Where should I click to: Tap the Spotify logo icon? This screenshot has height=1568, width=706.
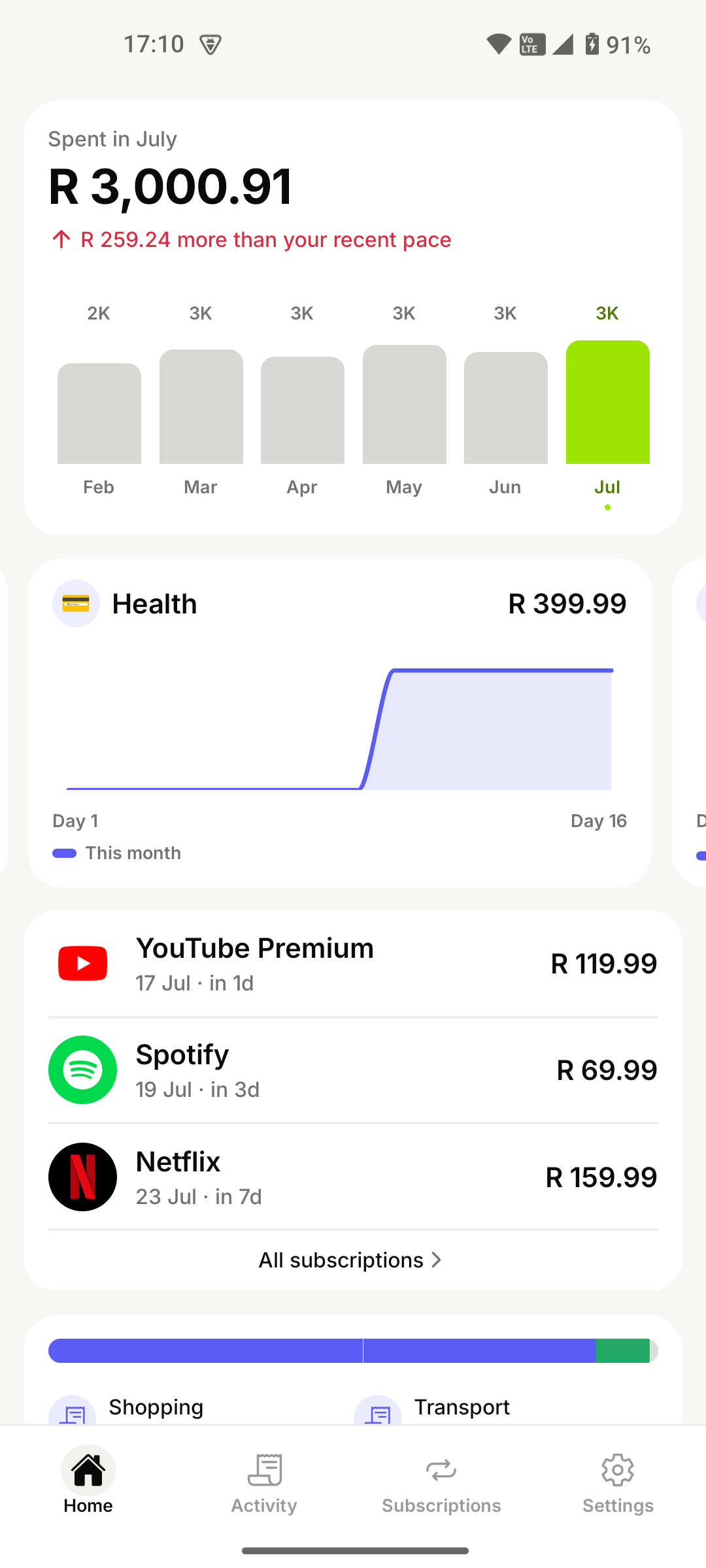82,1070
